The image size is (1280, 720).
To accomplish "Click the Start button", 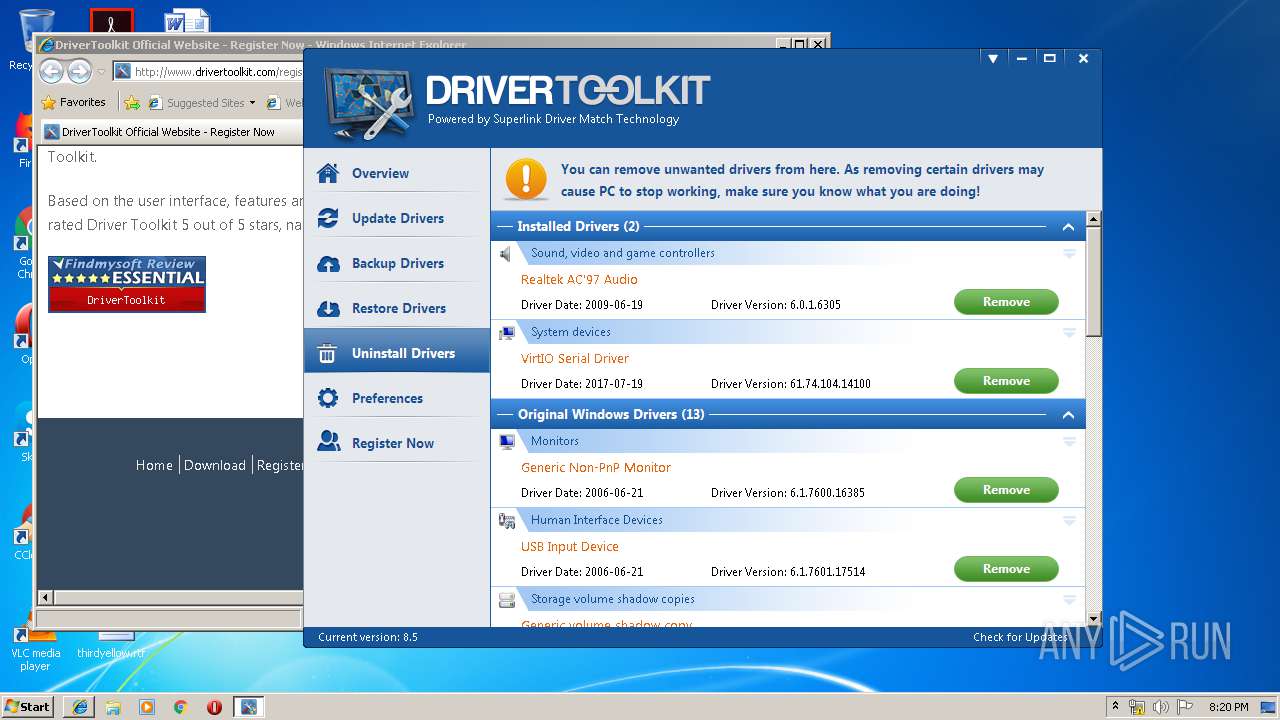I will tap(27, 706).
